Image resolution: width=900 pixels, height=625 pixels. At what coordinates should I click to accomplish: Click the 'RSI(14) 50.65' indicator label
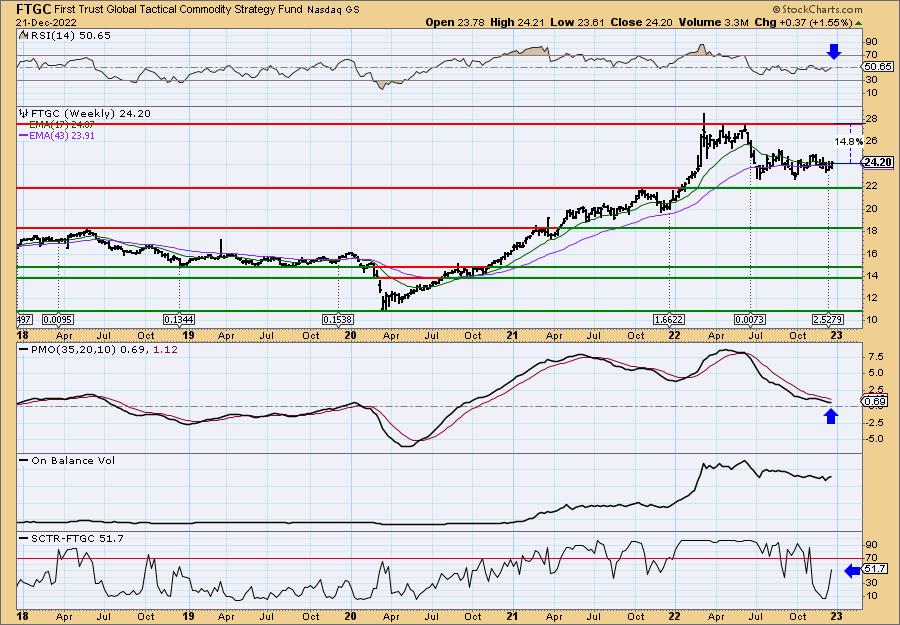point(69,35)
